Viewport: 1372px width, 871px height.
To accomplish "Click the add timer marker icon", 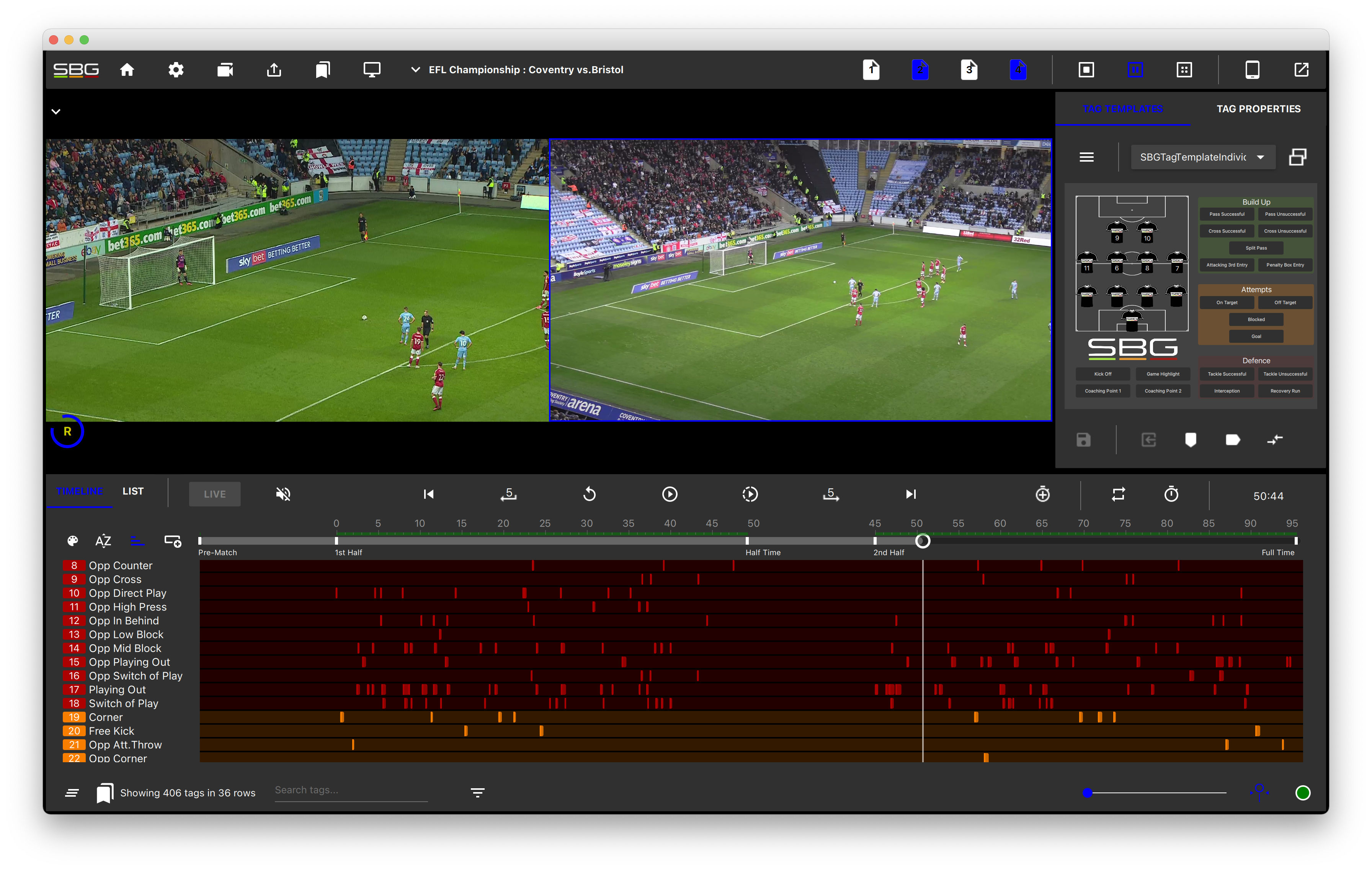I will 1042,494.
